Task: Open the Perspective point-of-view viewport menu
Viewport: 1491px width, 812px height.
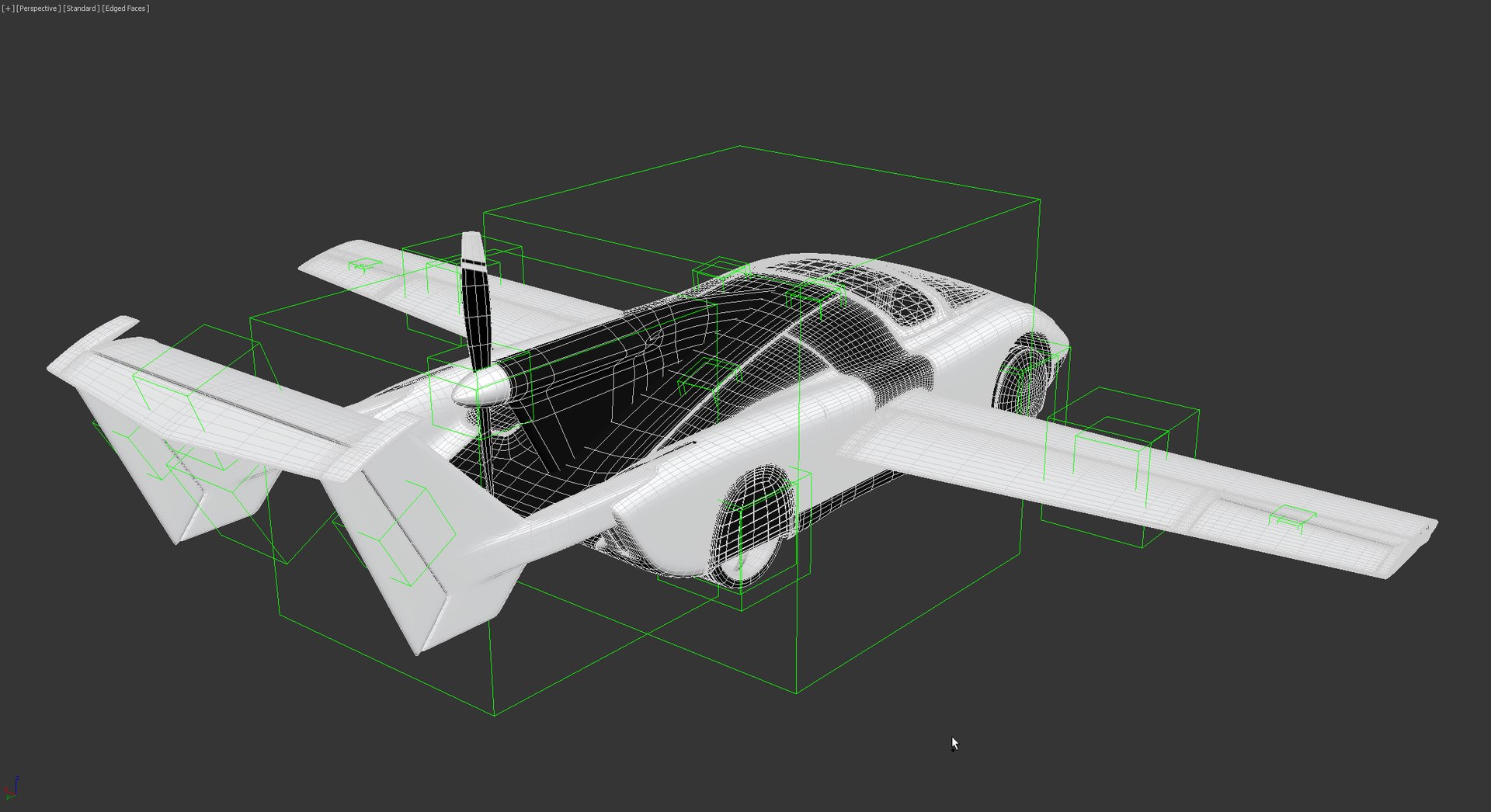Action: pos(38,9)
